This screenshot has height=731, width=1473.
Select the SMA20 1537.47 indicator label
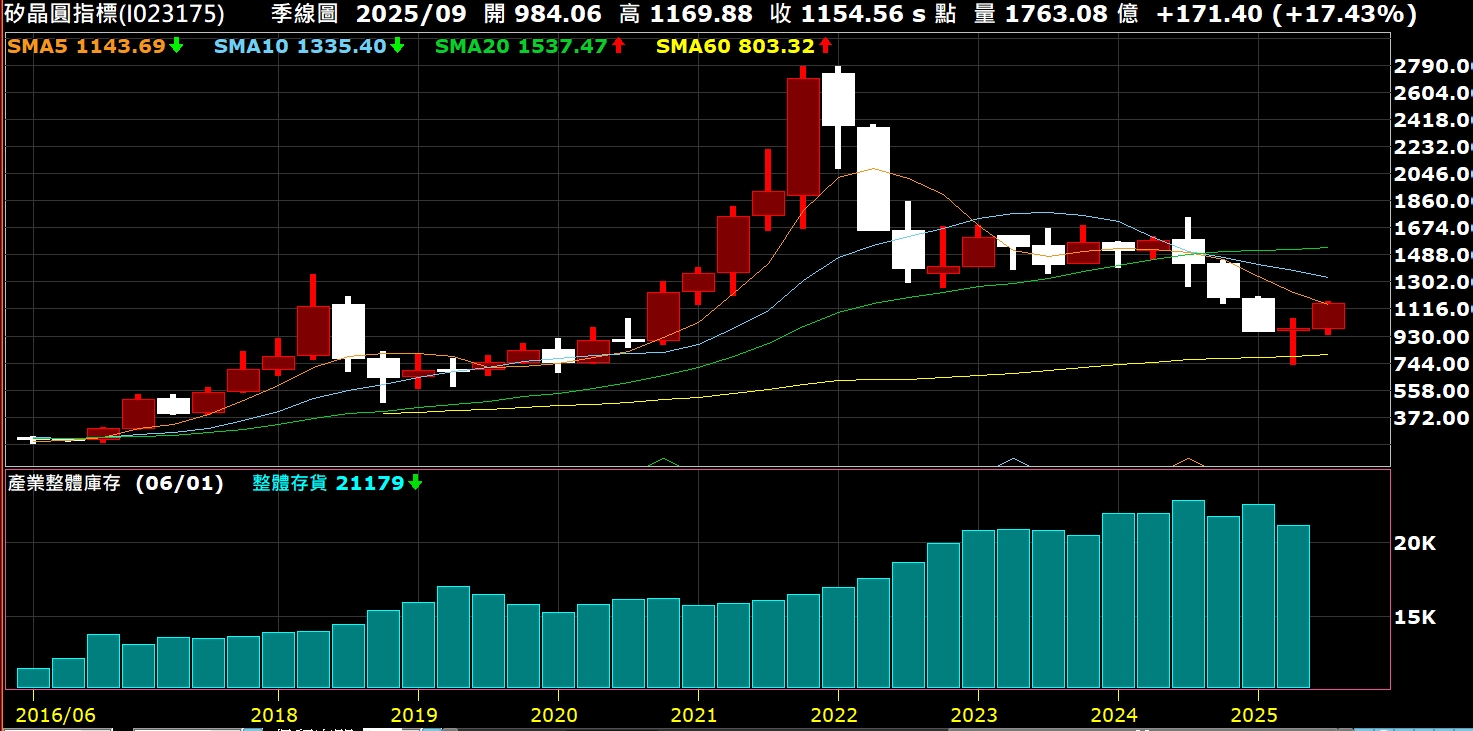point(521,46)
